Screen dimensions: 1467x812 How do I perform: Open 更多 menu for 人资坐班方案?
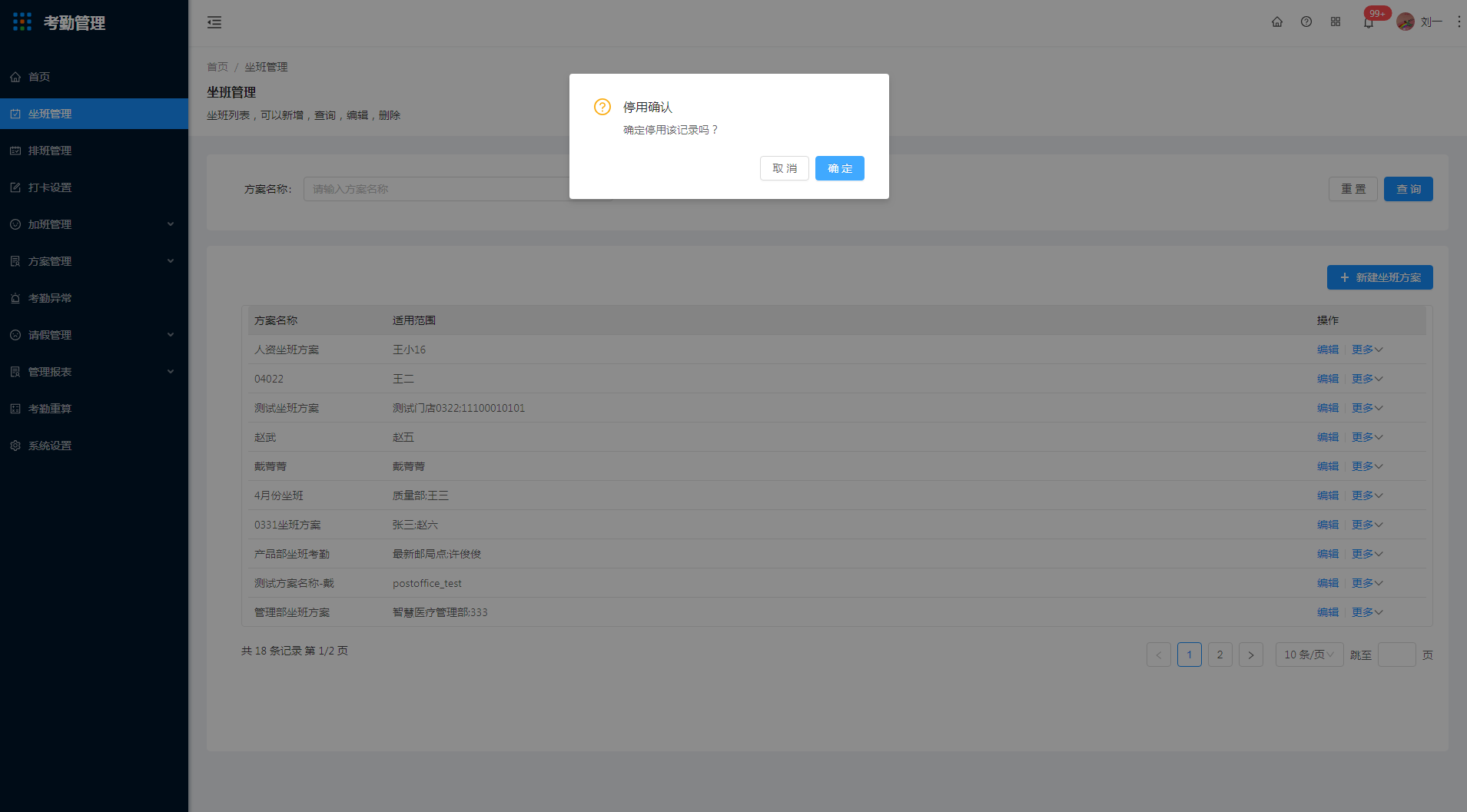(x=1367, y=350)
